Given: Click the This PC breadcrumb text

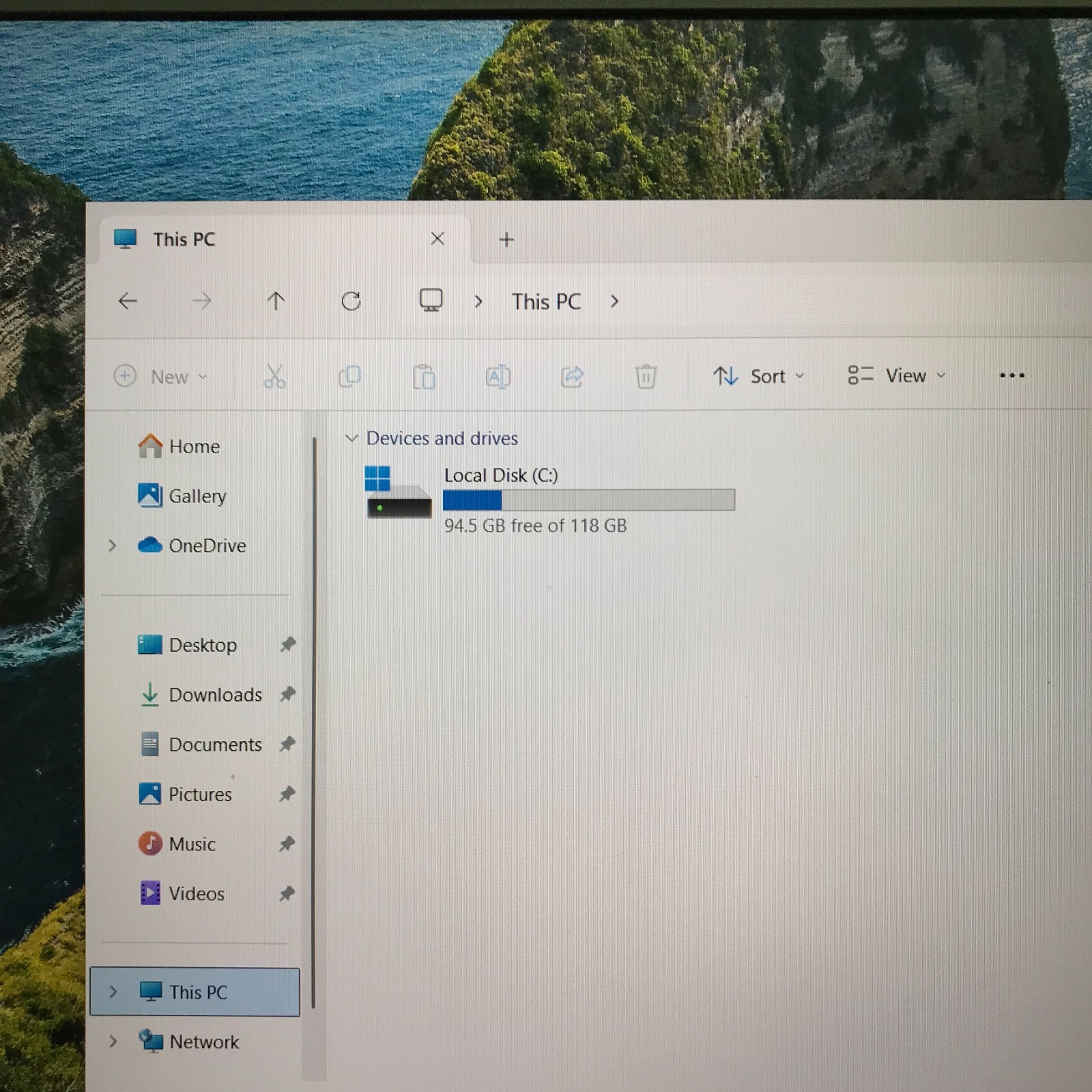Looking at the screenshot, I should coord(546,302).
